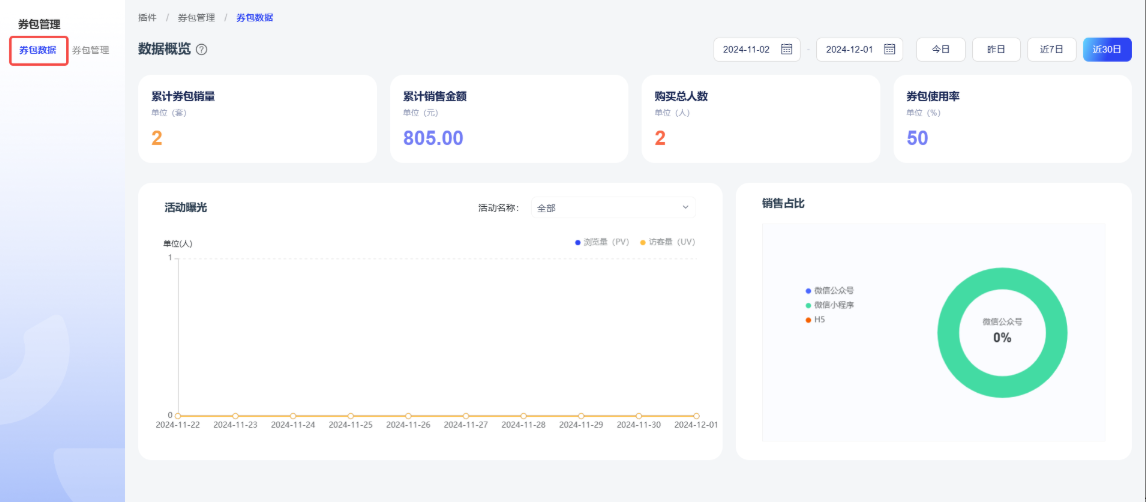Click the 昨日 filter button
This screenshot has width=1146, height=502.
click(x=996, y=49)
